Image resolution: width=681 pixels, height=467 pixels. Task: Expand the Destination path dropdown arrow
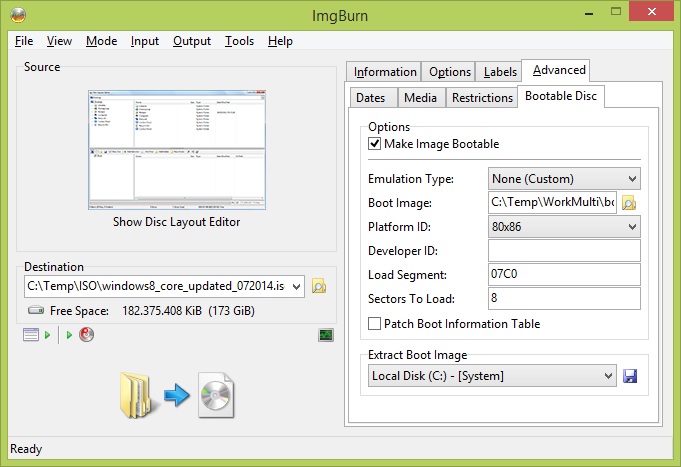coord(297,286)
